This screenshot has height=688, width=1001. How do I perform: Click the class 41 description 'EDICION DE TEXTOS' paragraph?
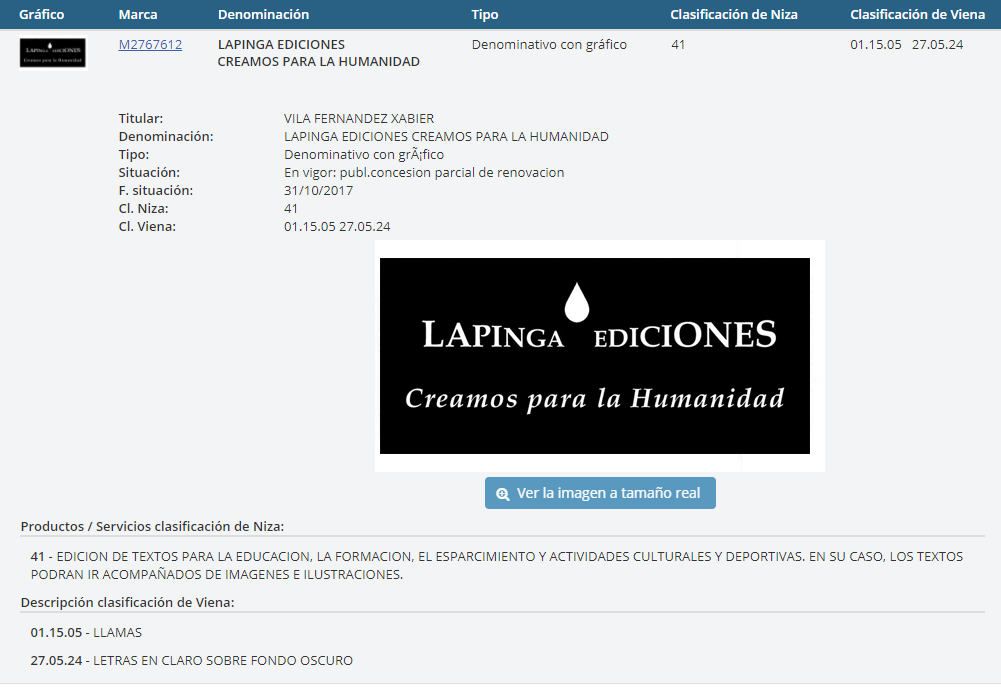coord(497,565)
